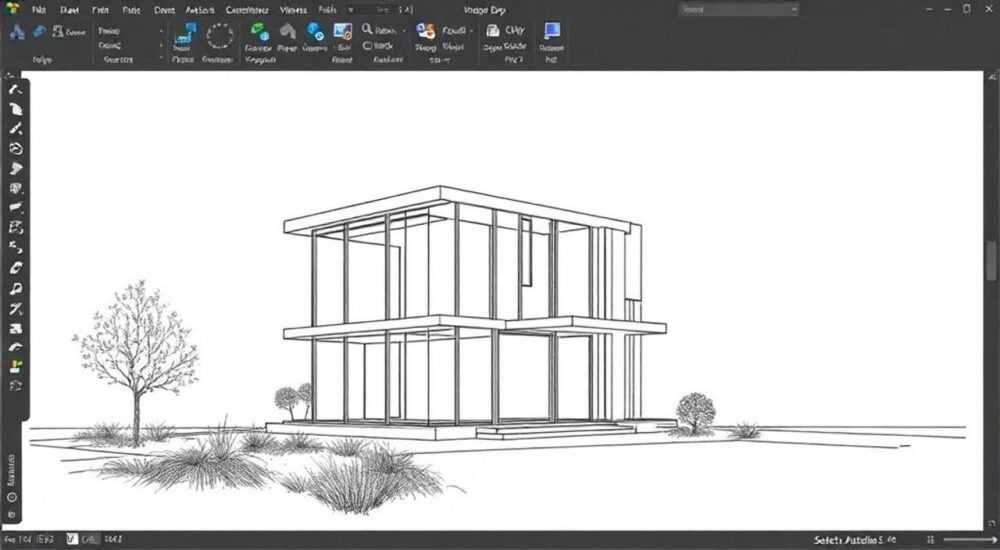Viewport: 1000px width, 550px height.
Task: Click the framed picture ribbon icon
Action: [x=342, y=31]
